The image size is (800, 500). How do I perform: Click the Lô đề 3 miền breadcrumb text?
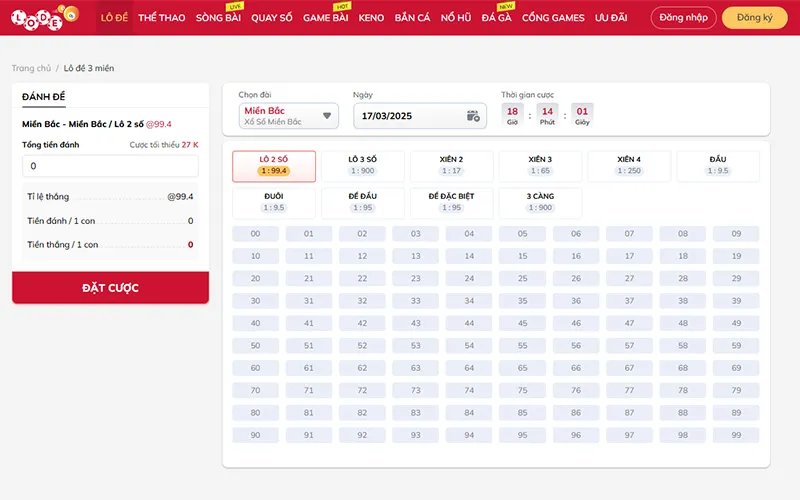point(89,68)
